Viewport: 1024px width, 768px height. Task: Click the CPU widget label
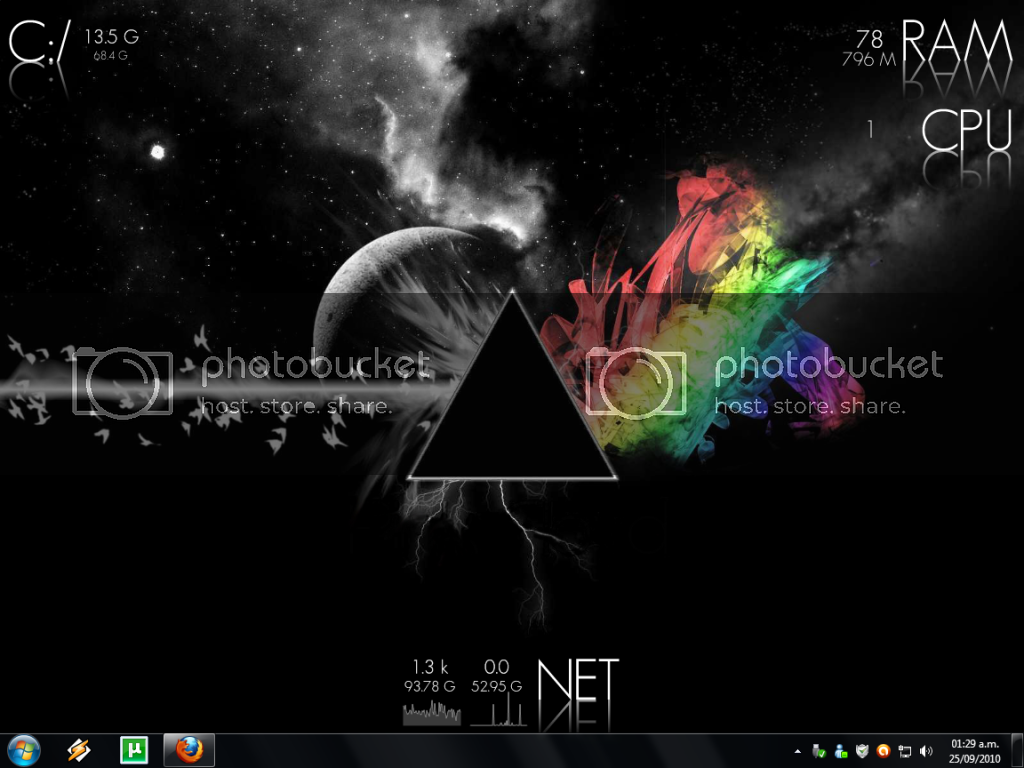966,130
